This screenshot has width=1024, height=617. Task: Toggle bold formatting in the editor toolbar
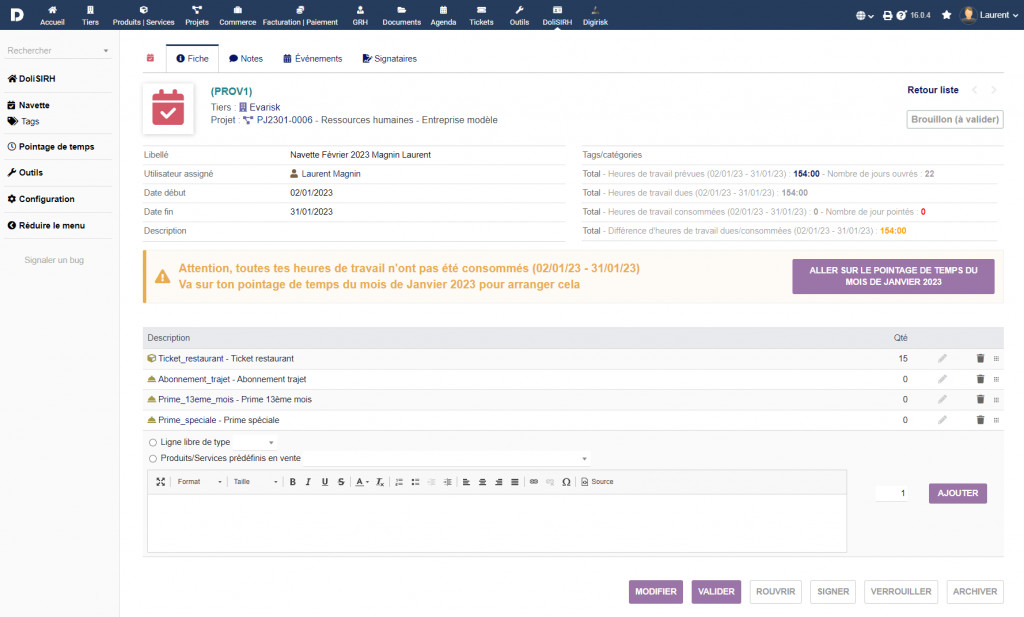pyautogui.click(x=293, y=482)
